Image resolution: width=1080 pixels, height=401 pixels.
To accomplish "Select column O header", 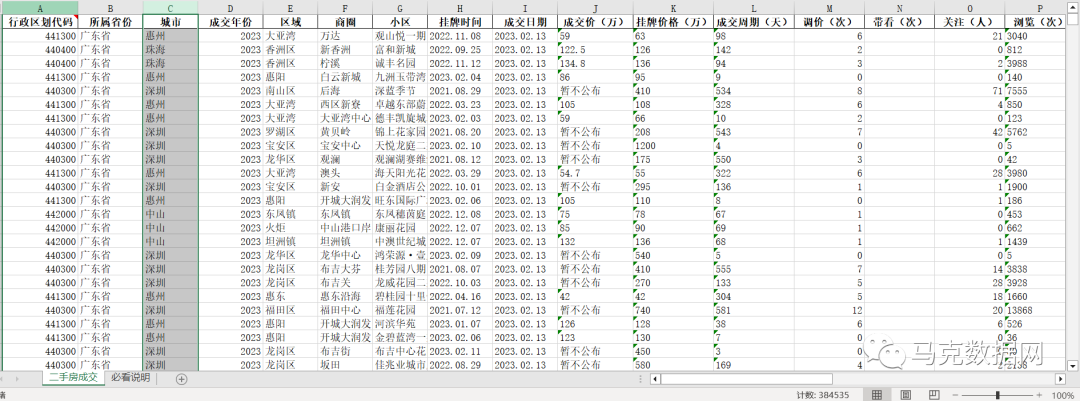I will point(970,8).
